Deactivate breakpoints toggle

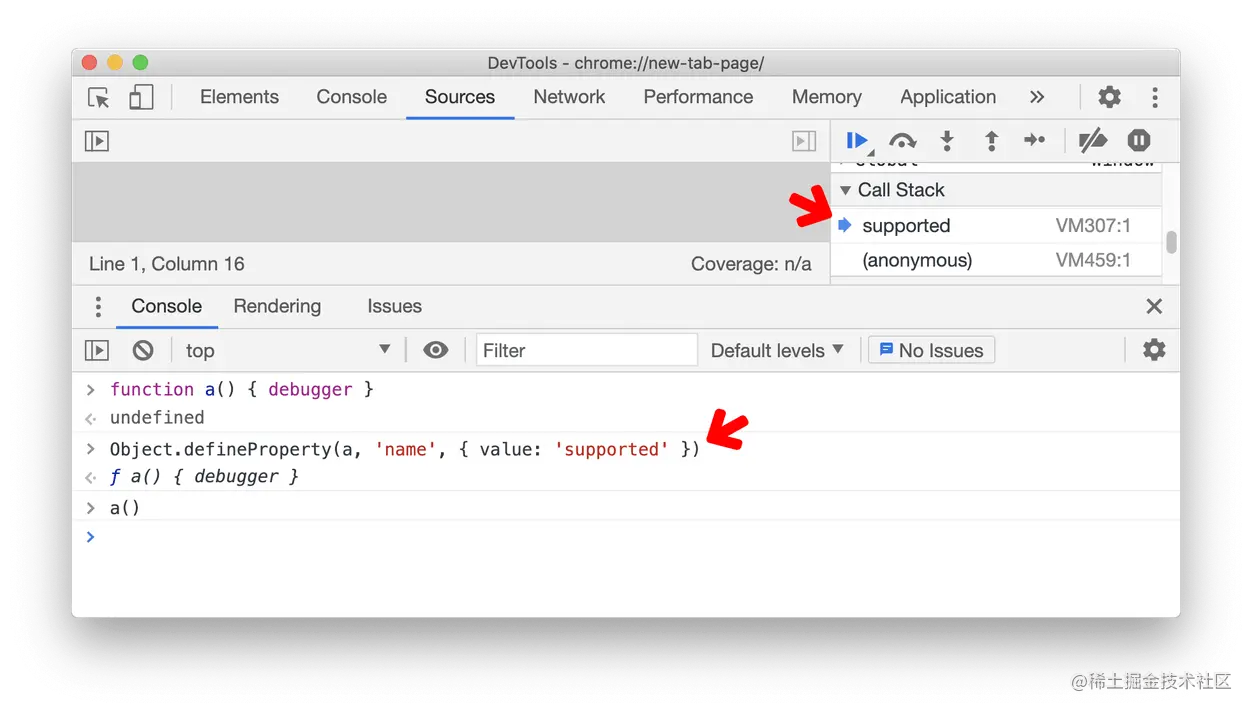pyautogui.click(x=1093, y=141)
